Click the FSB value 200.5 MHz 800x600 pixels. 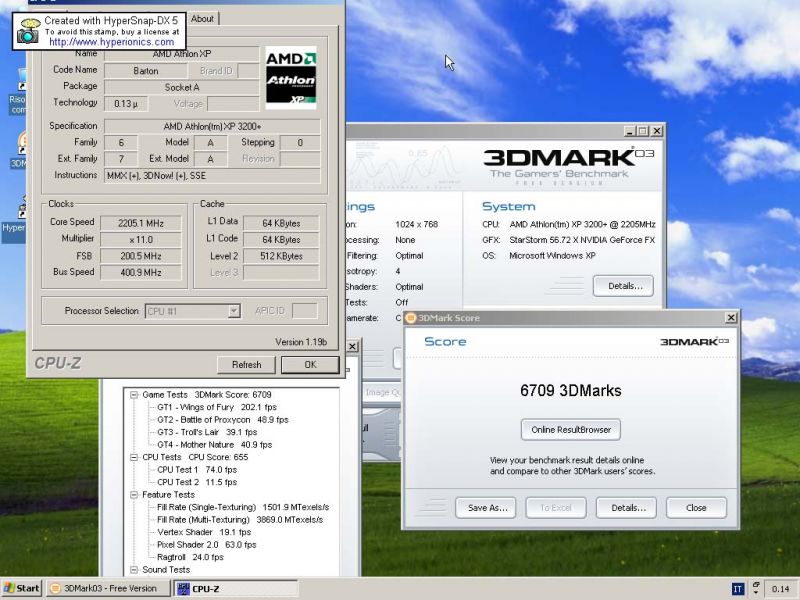point(141,256)
